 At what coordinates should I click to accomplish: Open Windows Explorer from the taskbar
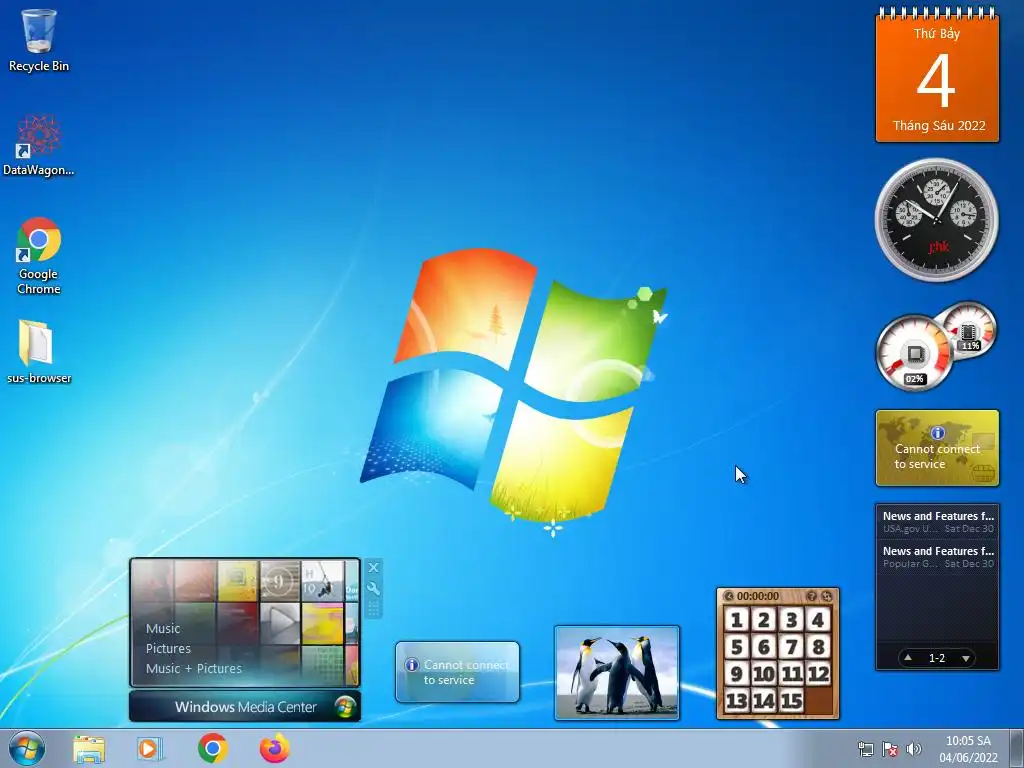(89, 749)
